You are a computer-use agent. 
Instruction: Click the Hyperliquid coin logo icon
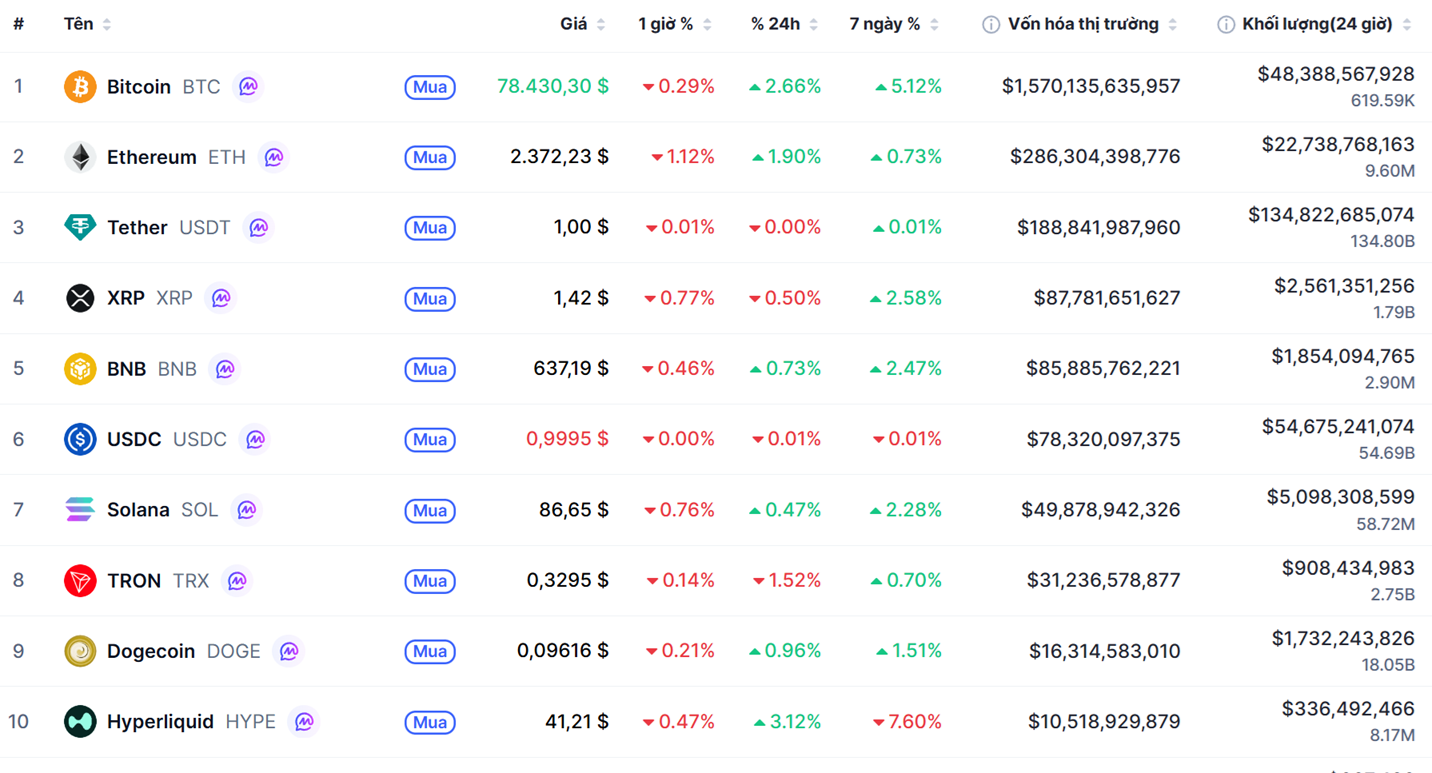(x=80, y=721)
